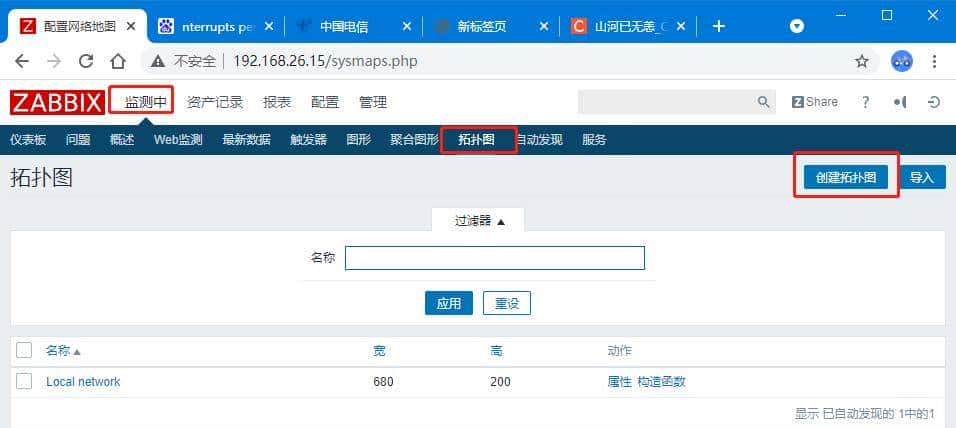Screen dimensions: 956x428
Task: Open the browser profile avatar
Action: point(902,61)
